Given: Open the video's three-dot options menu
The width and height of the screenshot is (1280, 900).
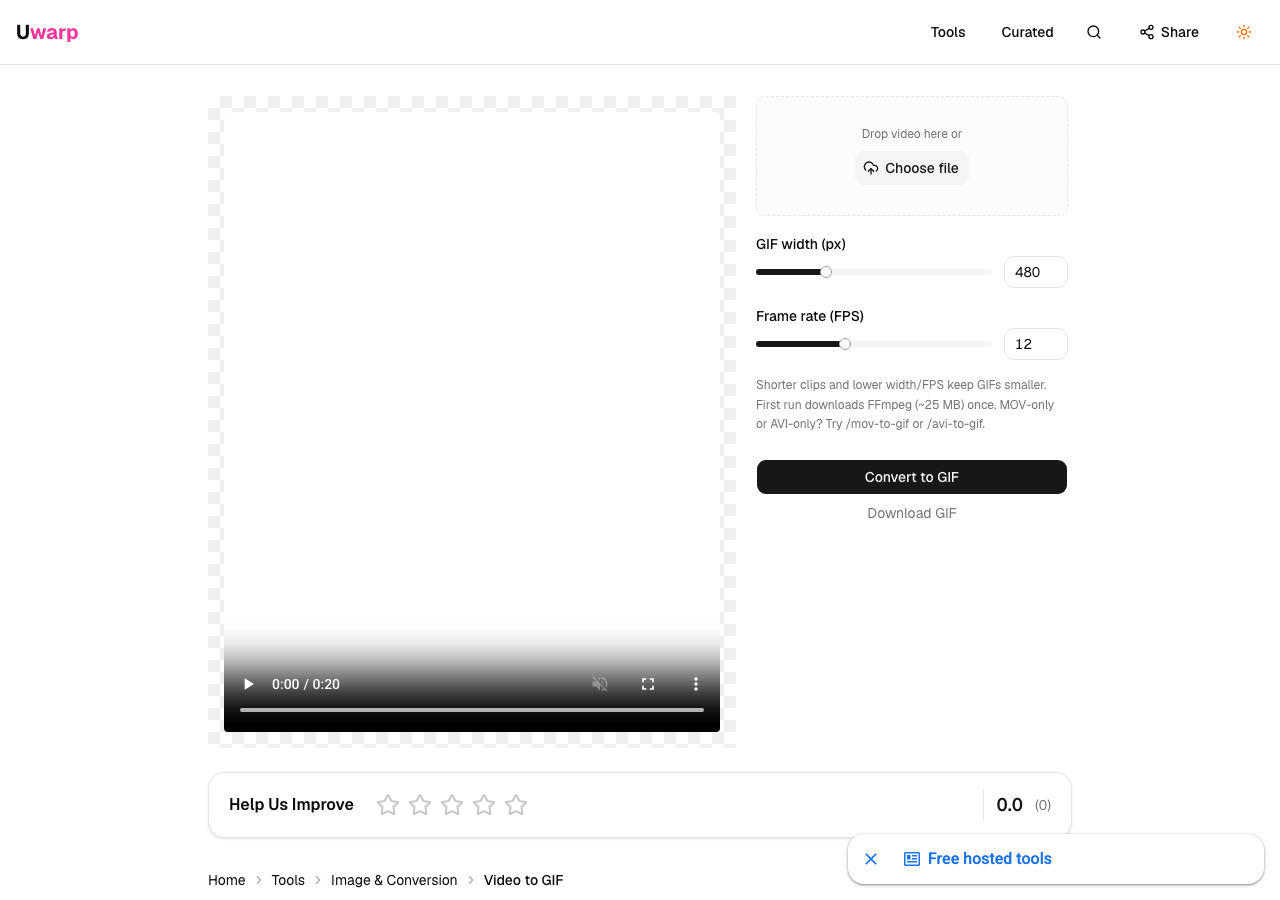Looking at the screenshot, I should pos(696,684).
